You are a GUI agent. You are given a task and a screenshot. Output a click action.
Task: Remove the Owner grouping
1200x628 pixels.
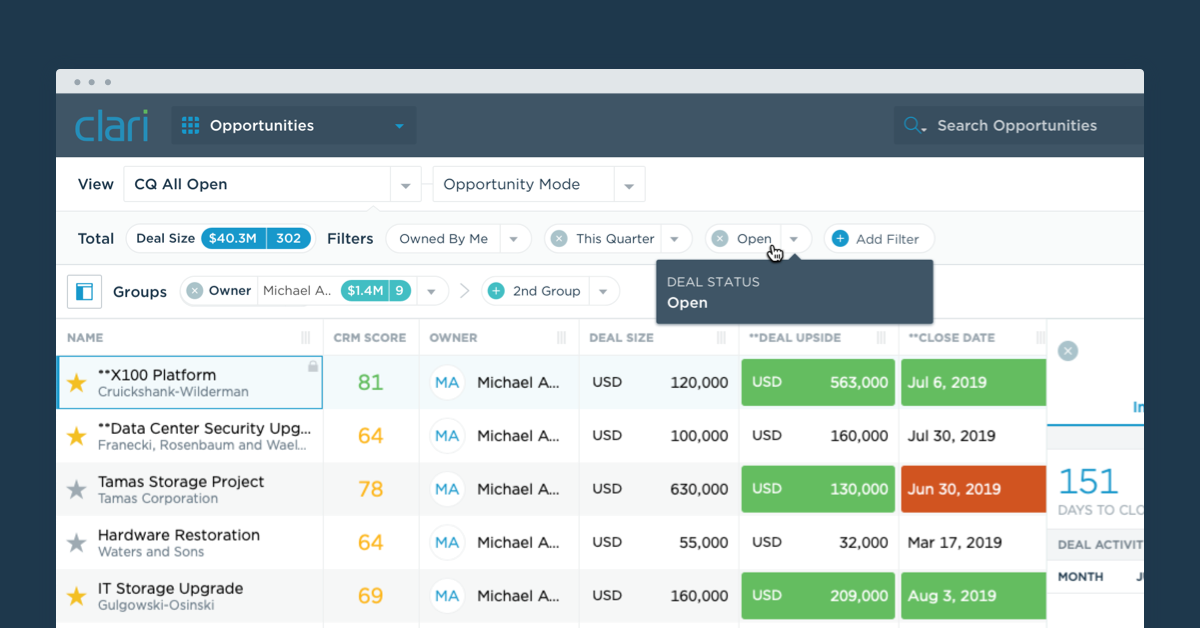[x=193, y=290]
